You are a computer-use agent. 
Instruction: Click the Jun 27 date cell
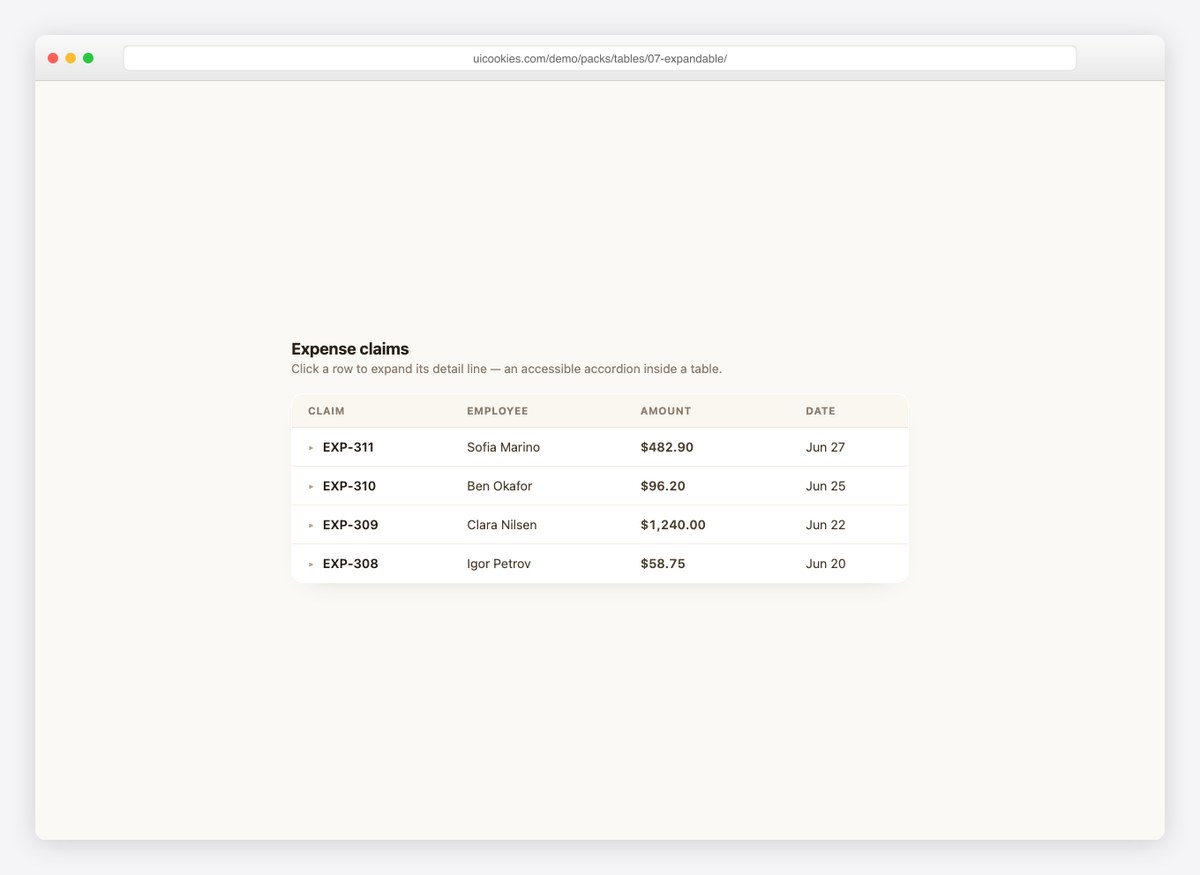click(825, 447)
